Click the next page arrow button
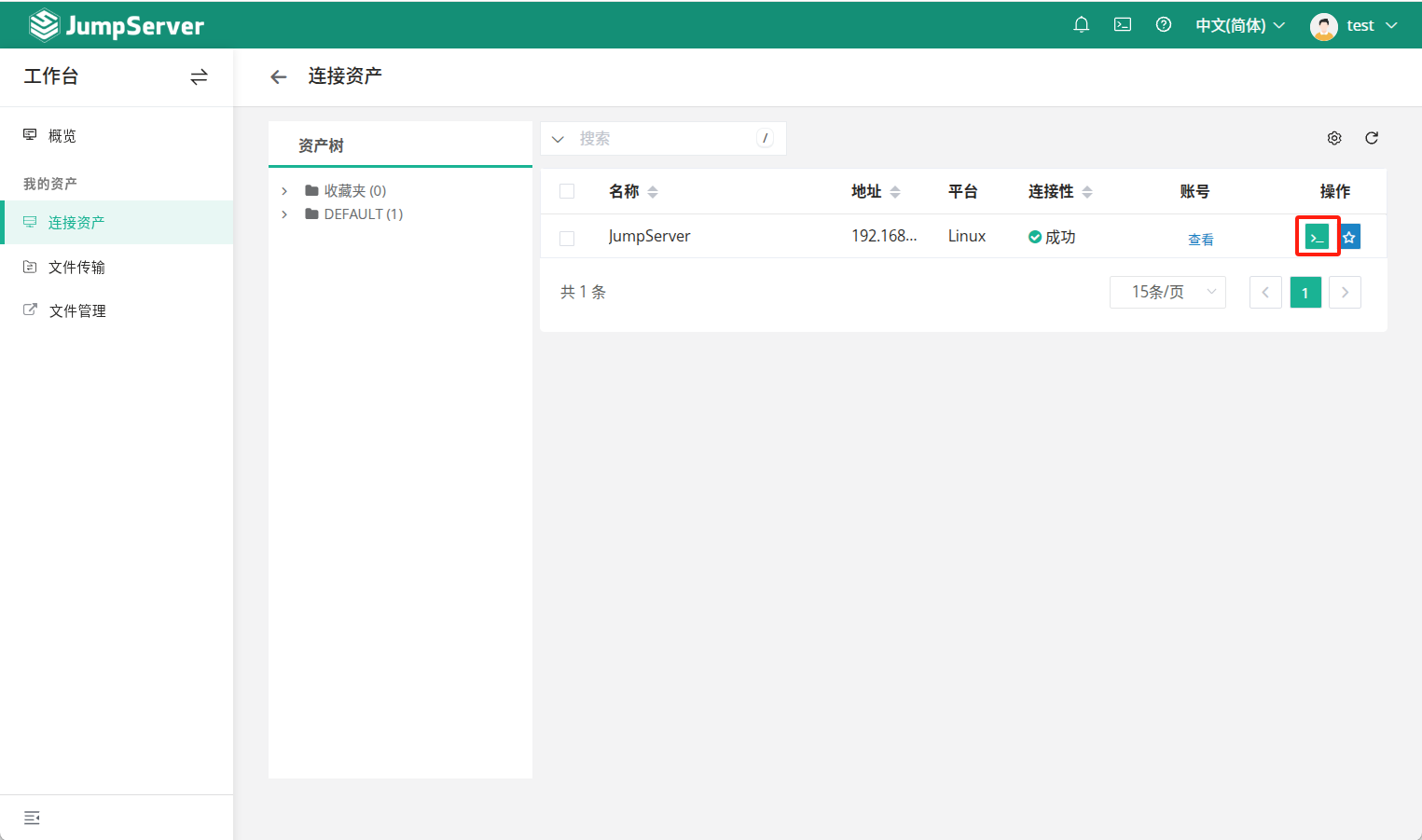The width and height of the screenshot is (1422, 840). [x=1345, y=293]
